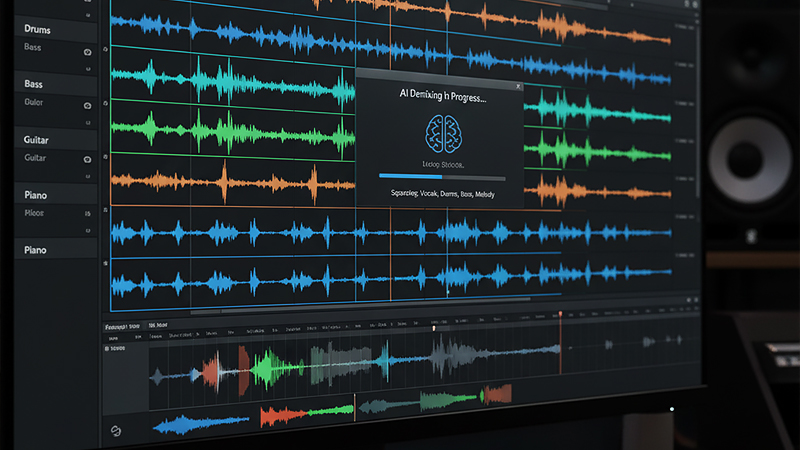Click the orange waveform in the fourth track

(230, 181)
